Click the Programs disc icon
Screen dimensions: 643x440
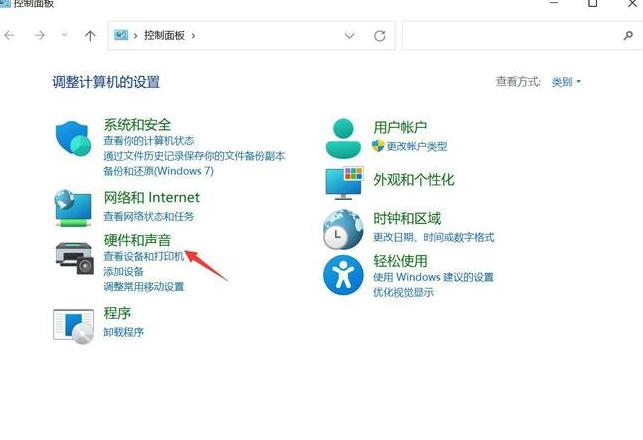click(74, 326)
